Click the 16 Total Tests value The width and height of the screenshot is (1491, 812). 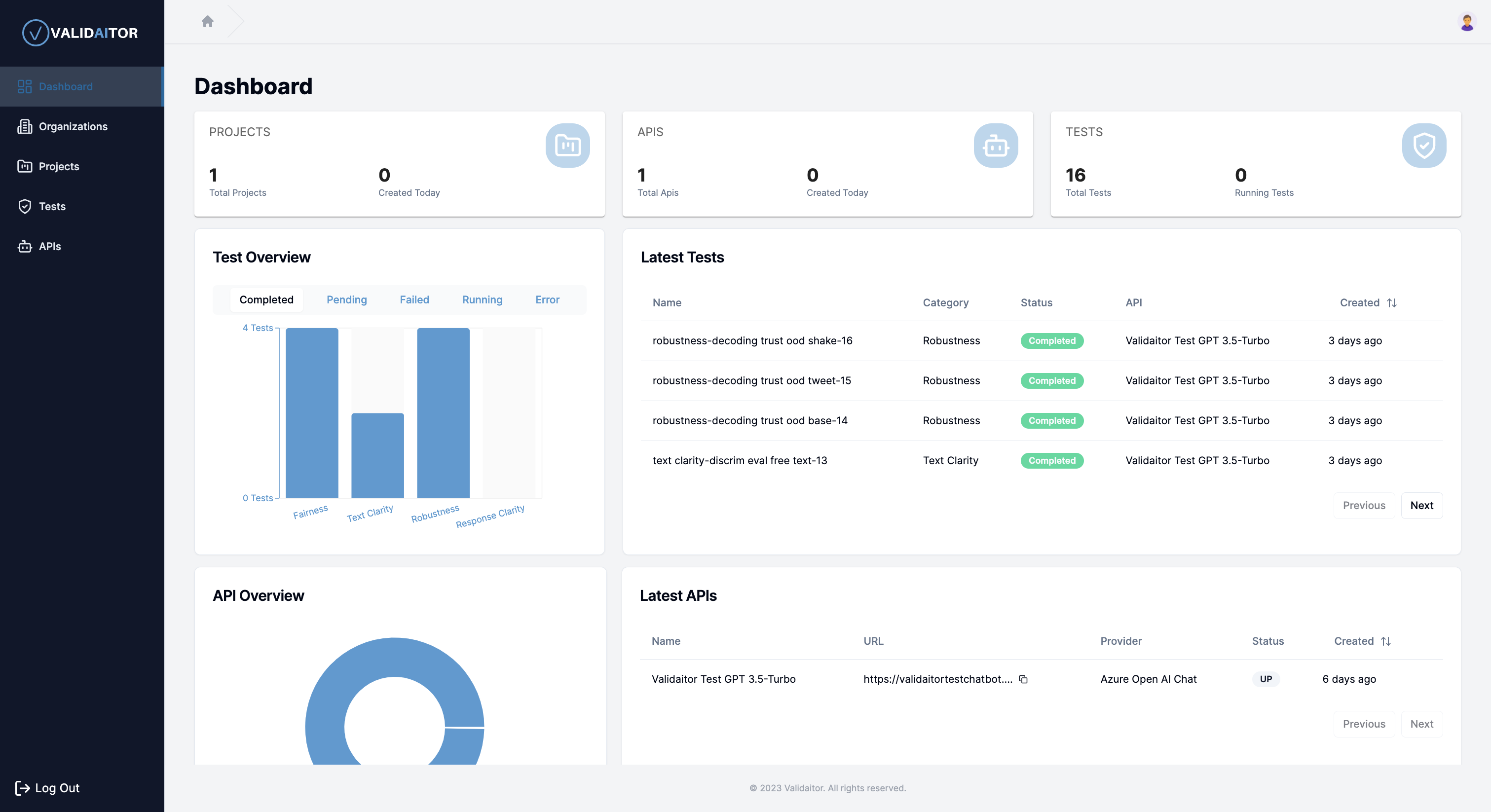pyautogui.click(x=1076, y=175)
